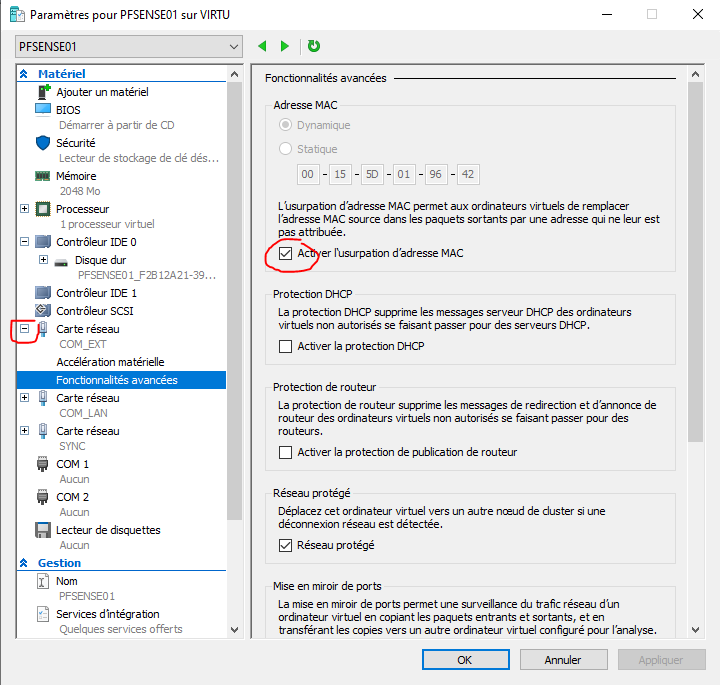Enable router advertisement protection checkbox

click(x=286, y=452)
